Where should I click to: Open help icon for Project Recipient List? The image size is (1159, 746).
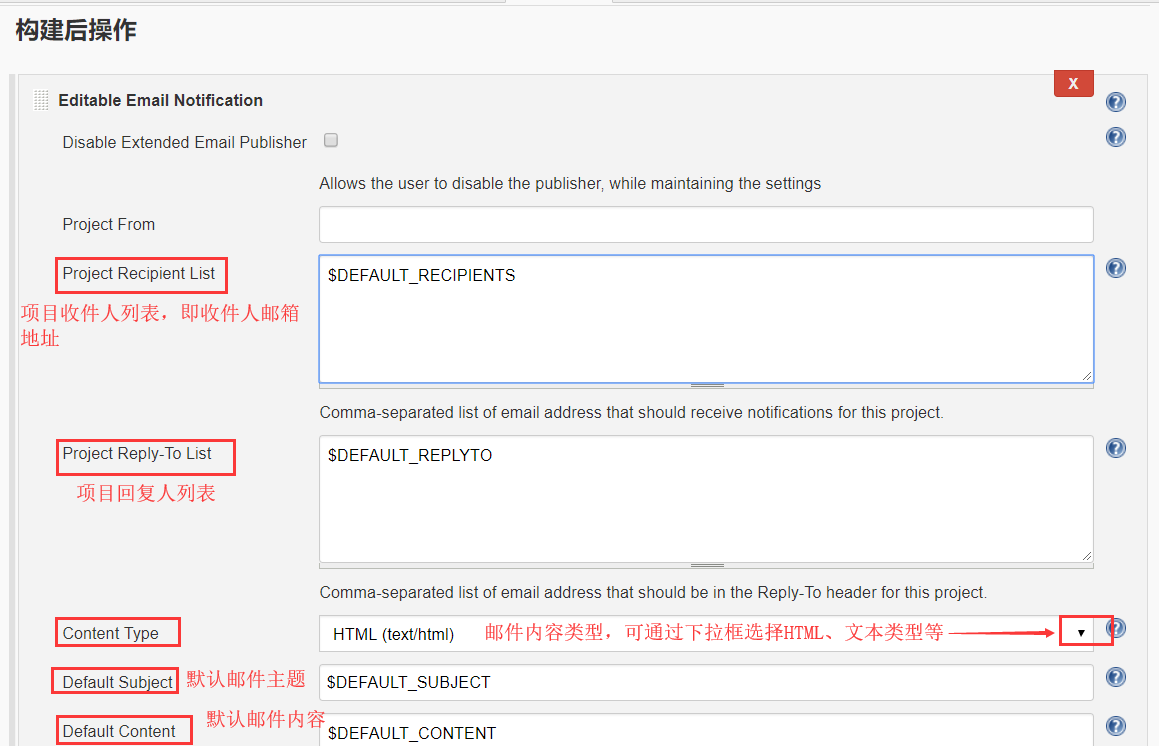[1115, 268]
